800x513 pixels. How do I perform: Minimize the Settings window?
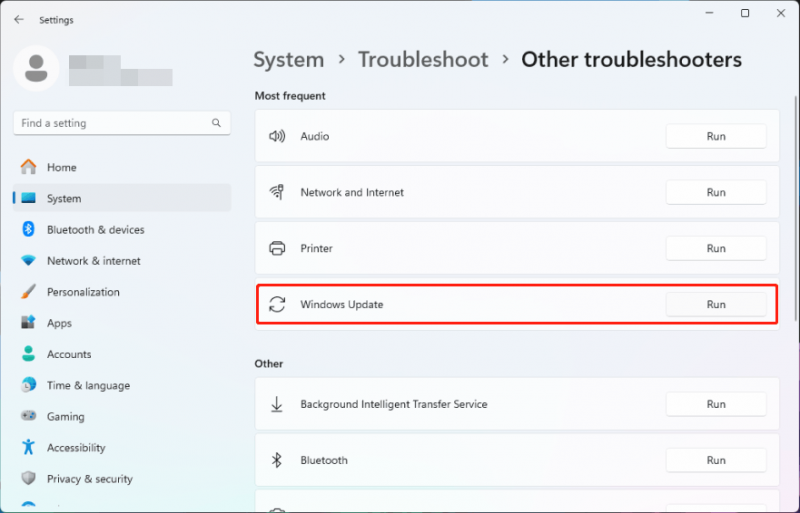tap(709, 13)
